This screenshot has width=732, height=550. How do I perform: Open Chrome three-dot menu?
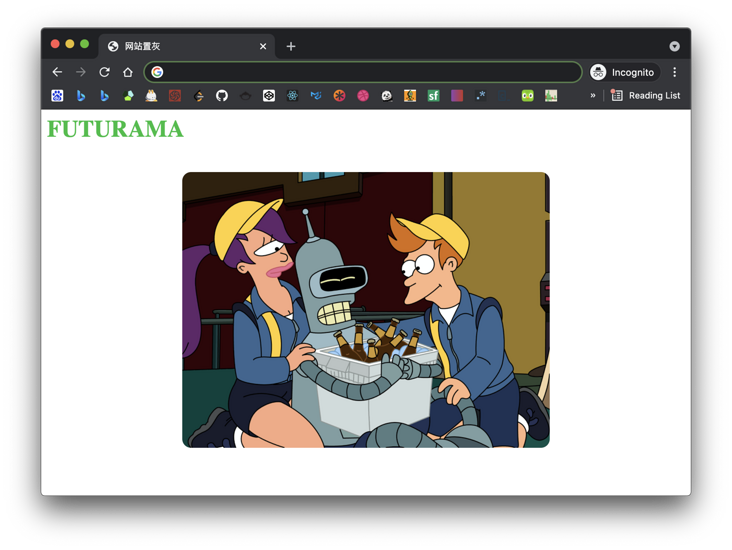(675, 72)
